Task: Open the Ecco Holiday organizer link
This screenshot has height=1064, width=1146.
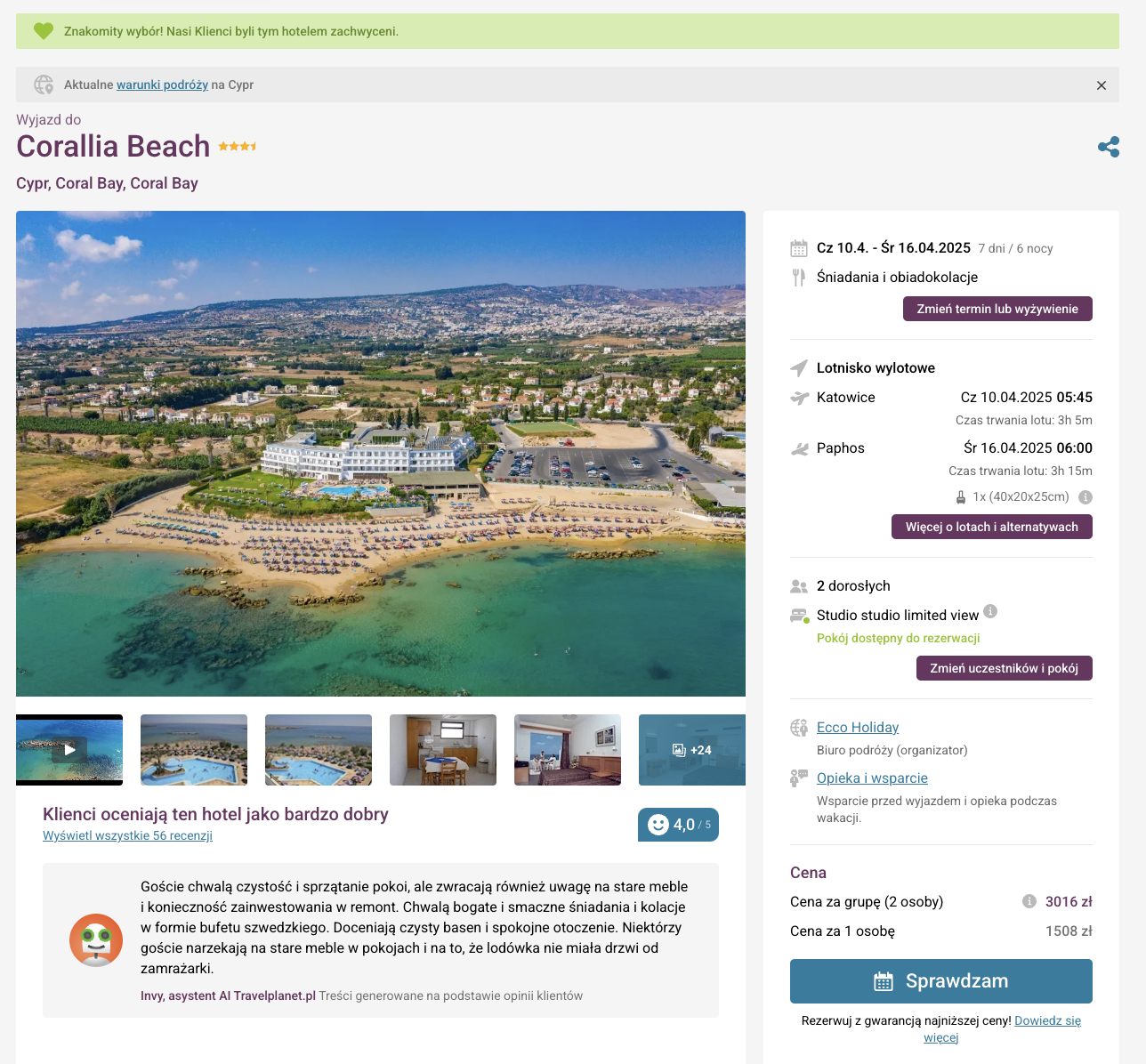Action: 858,727
